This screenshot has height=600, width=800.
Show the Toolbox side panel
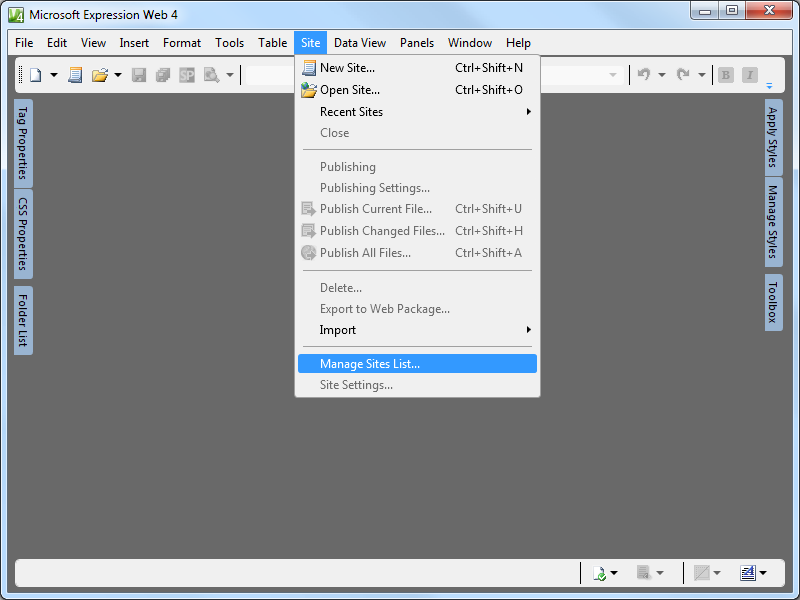point(773,303)
